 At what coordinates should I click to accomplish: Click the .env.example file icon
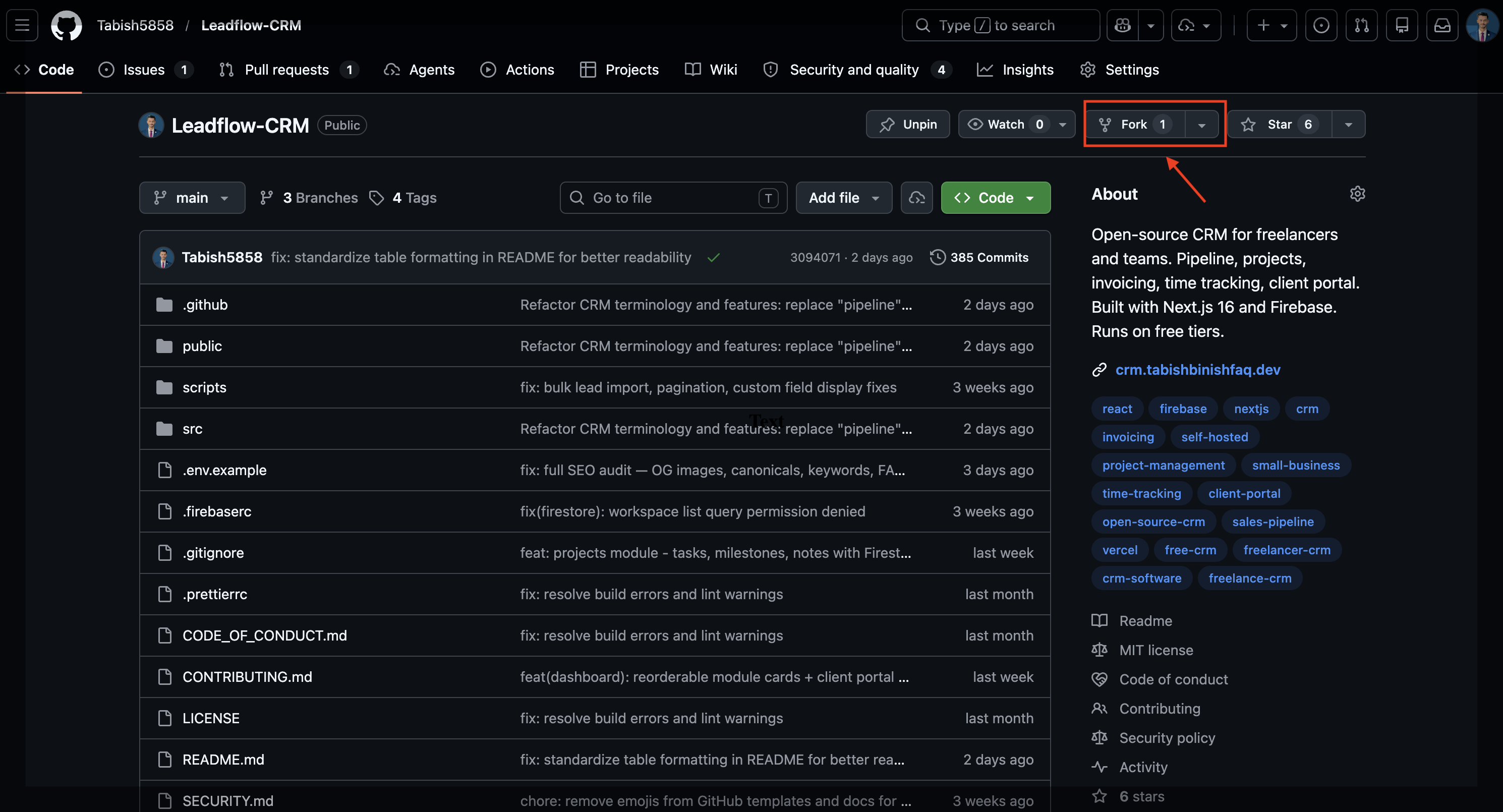tap(164, 470)
